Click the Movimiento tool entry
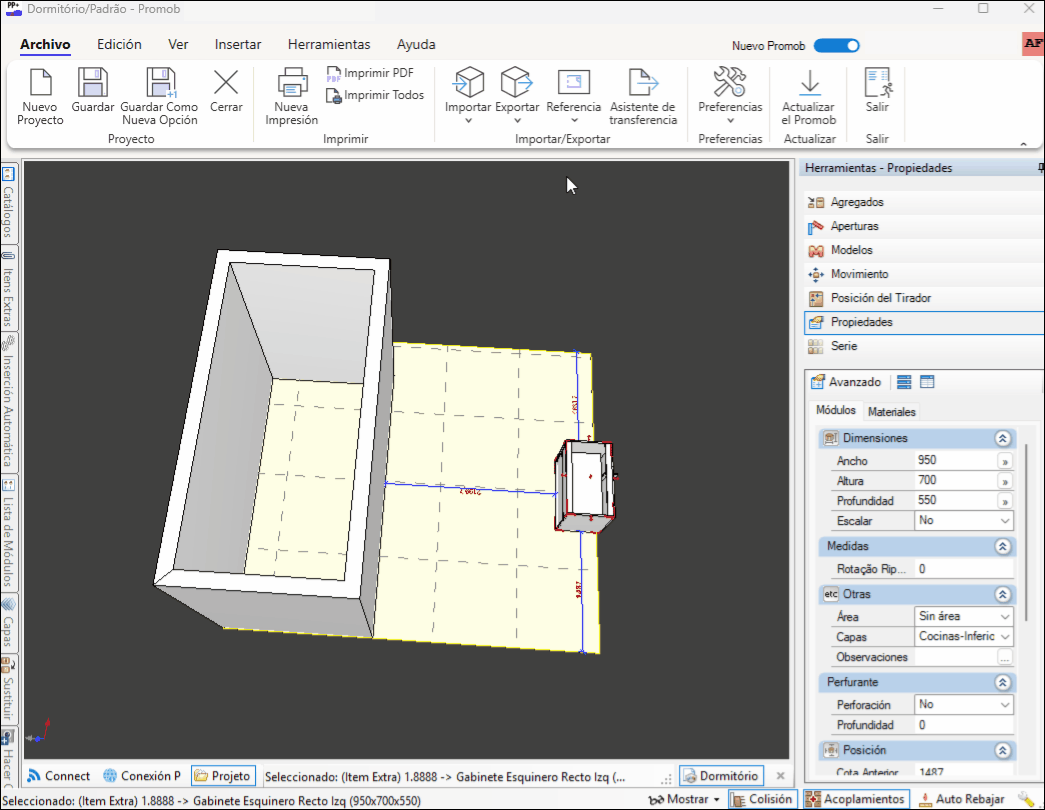This screenshot has height=810, width=1045. [859, 274]
